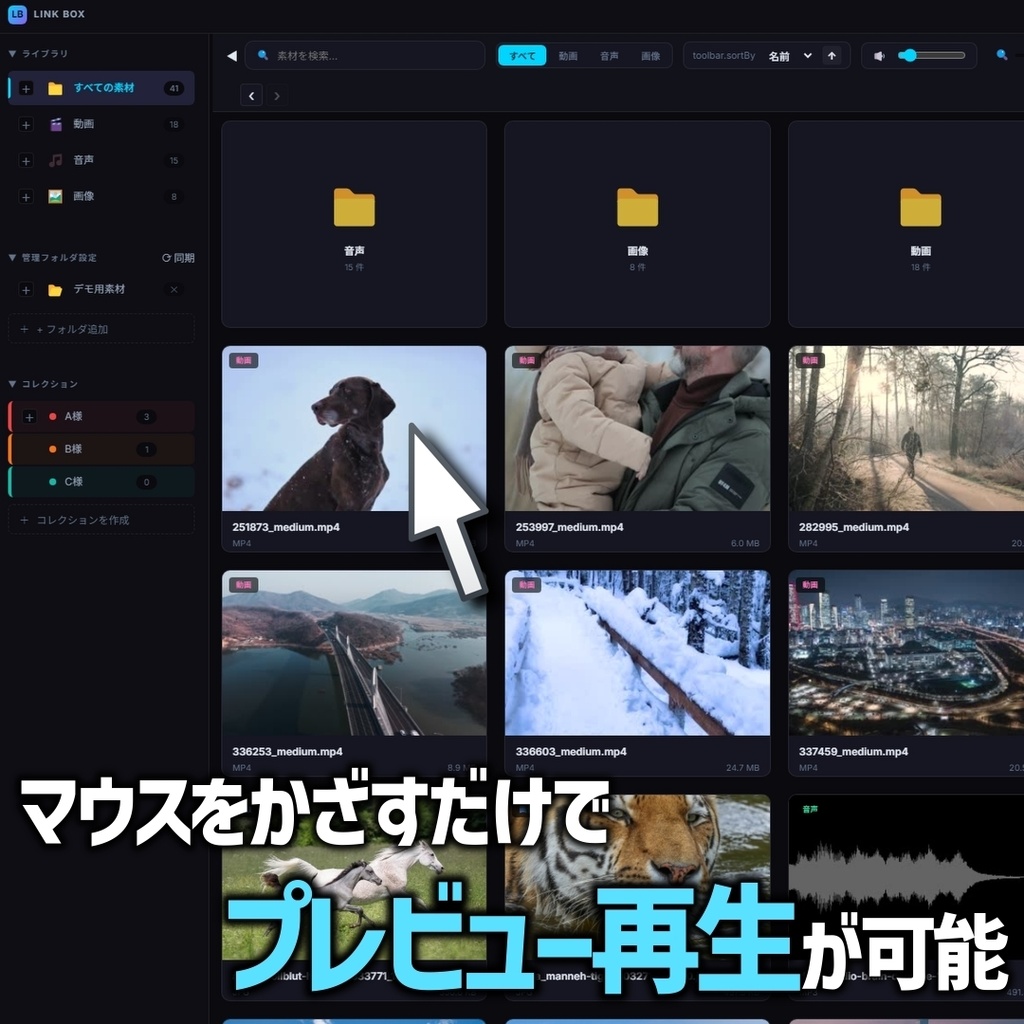Expand デモ用素材 with its plus button
This screenshot has width=1024, height=1024.
pyautogui.click(x=26, y=290)
